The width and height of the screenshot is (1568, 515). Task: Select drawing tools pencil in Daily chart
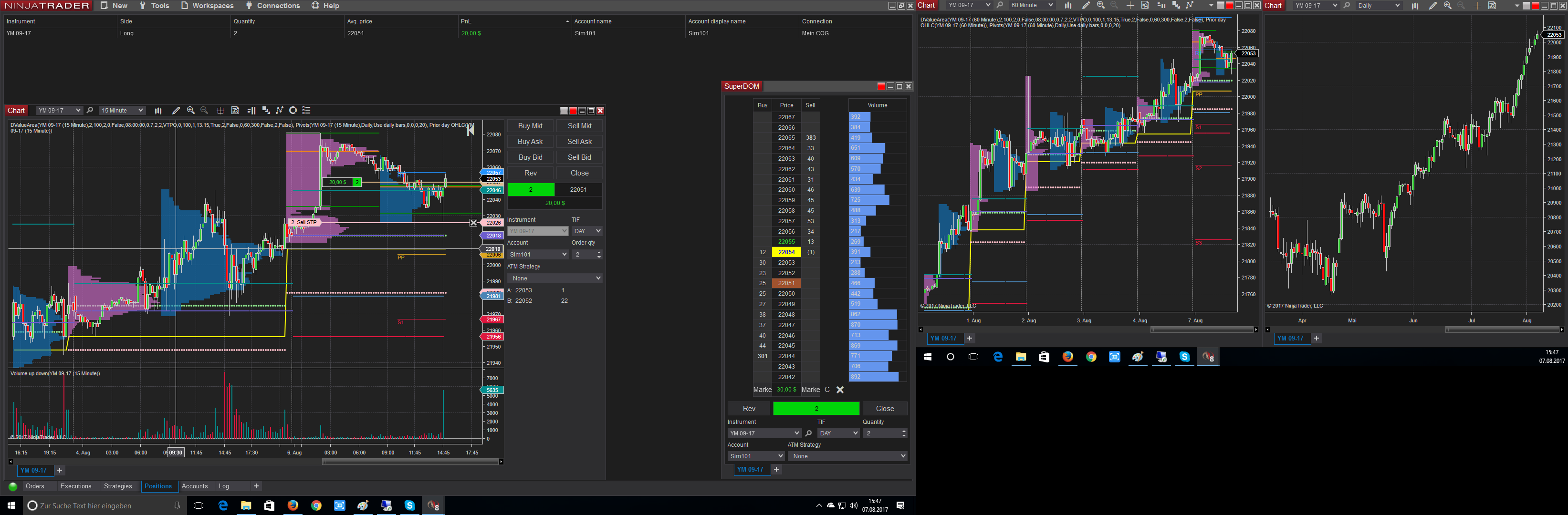pos(1433,5)
